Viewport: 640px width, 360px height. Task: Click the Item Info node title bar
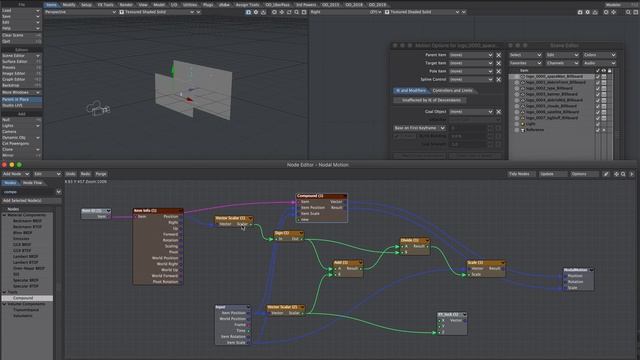coord(158,211)
